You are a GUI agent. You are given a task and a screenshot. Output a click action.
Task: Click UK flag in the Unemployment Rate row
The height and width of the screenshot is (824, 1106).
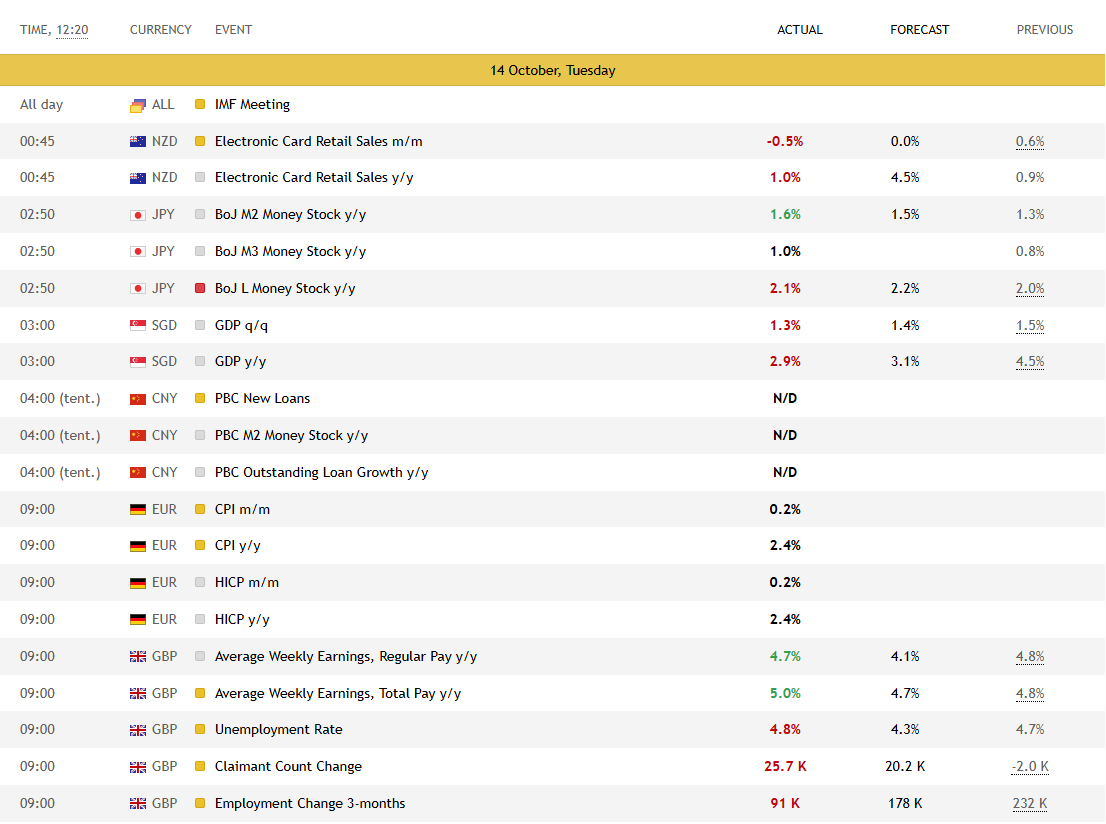click(x=138, y=730)
